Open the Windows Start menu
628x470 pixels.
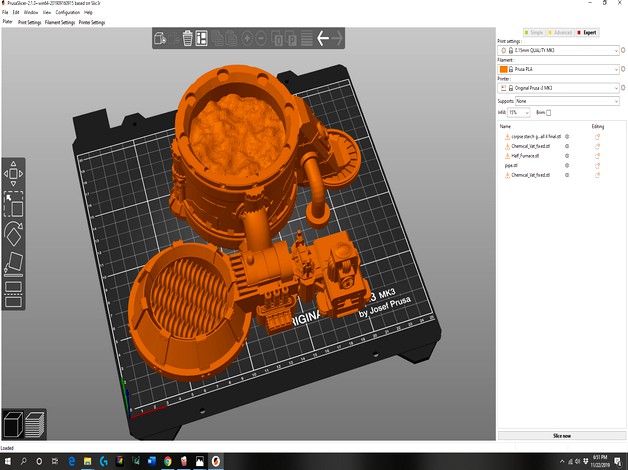[8, 461]
